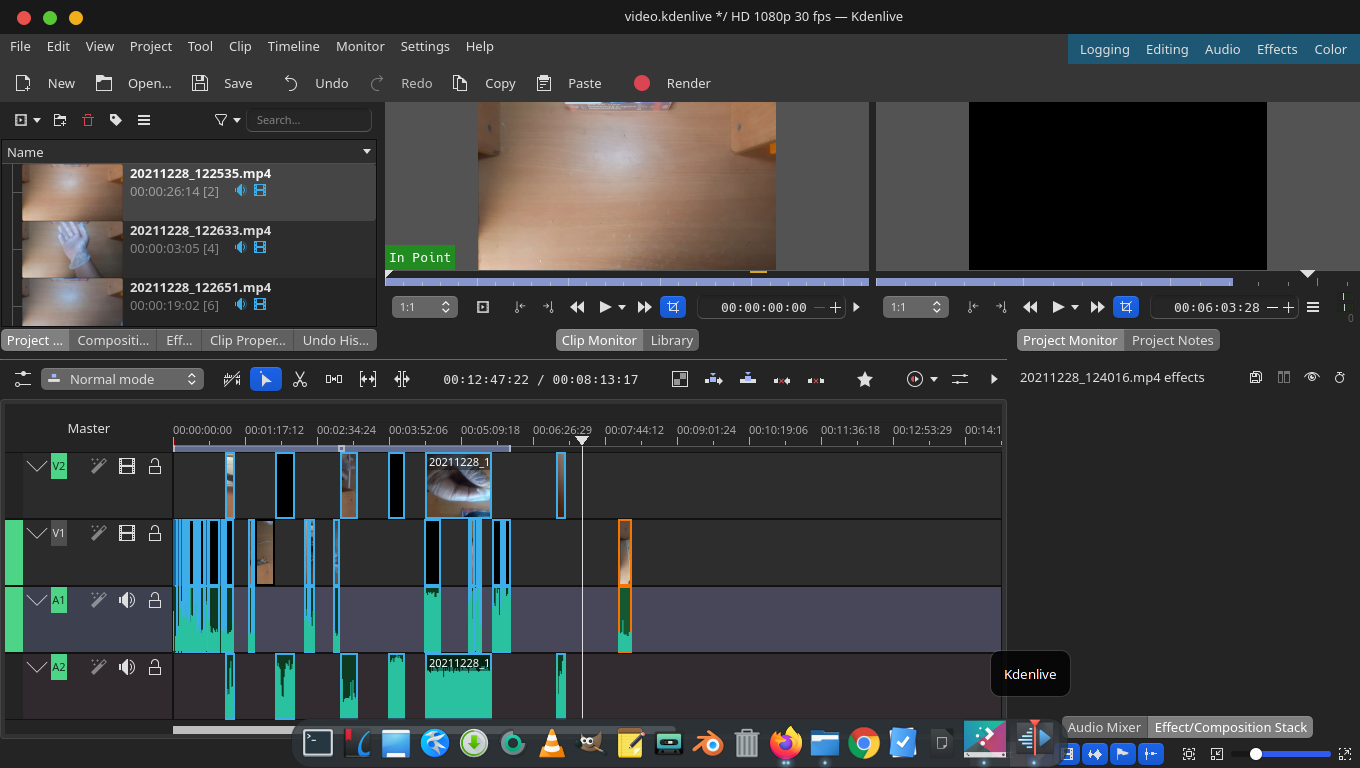Switch to Project Notes tab

click(x=1172, y=340)
